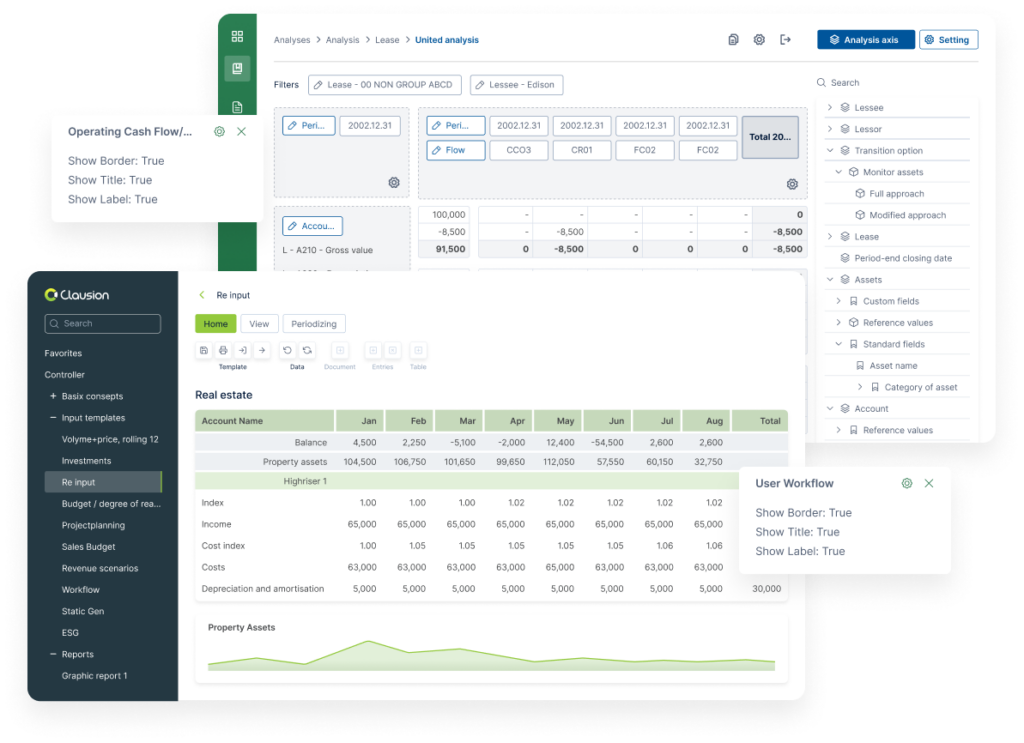Open the United analysis breadcrumb link
Viewport: 1024px width, 743px height.
pos(447,40)
